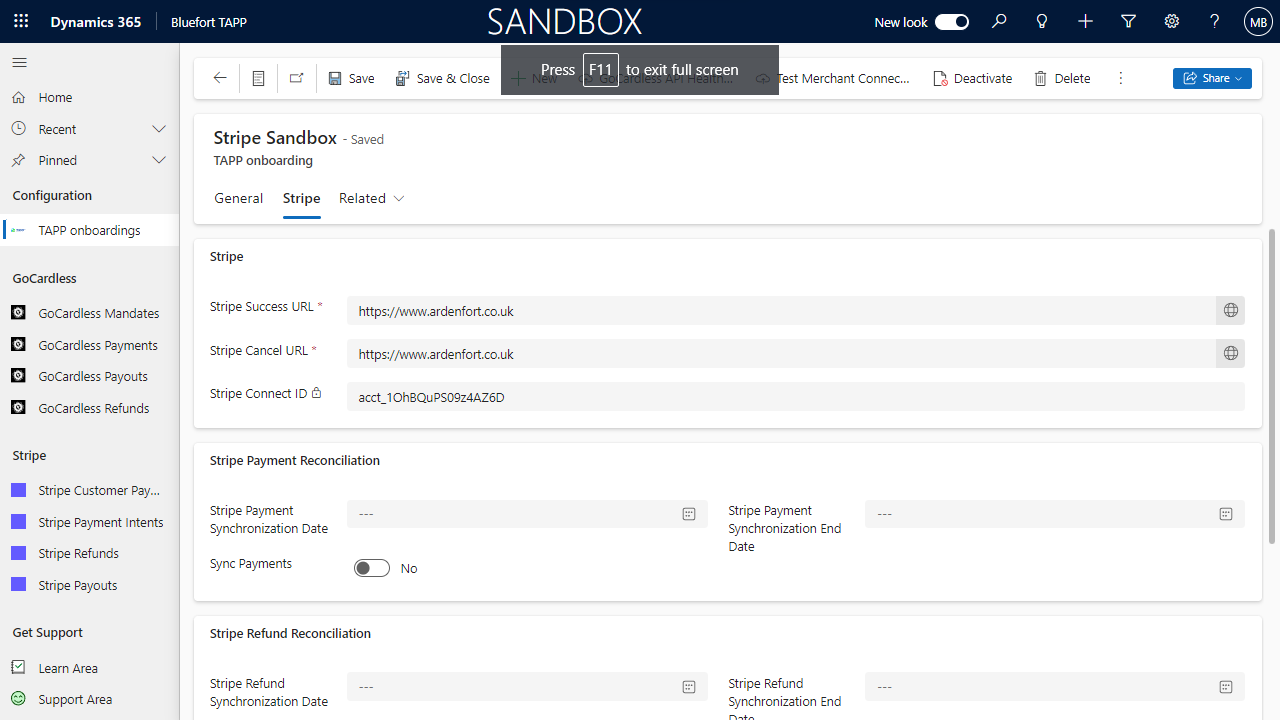
Task: Click Test Merchant Connection button
Action: 833,78
